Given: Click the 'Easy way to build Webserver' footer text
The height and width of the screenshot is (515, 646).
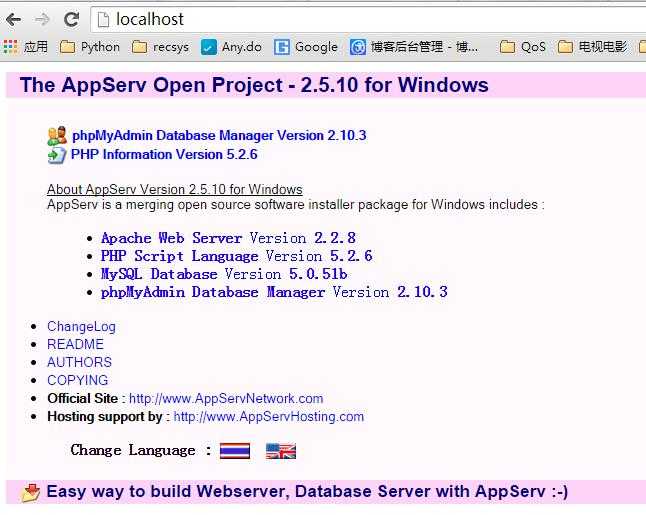Looking at the screenshot, I should point(307,492).
